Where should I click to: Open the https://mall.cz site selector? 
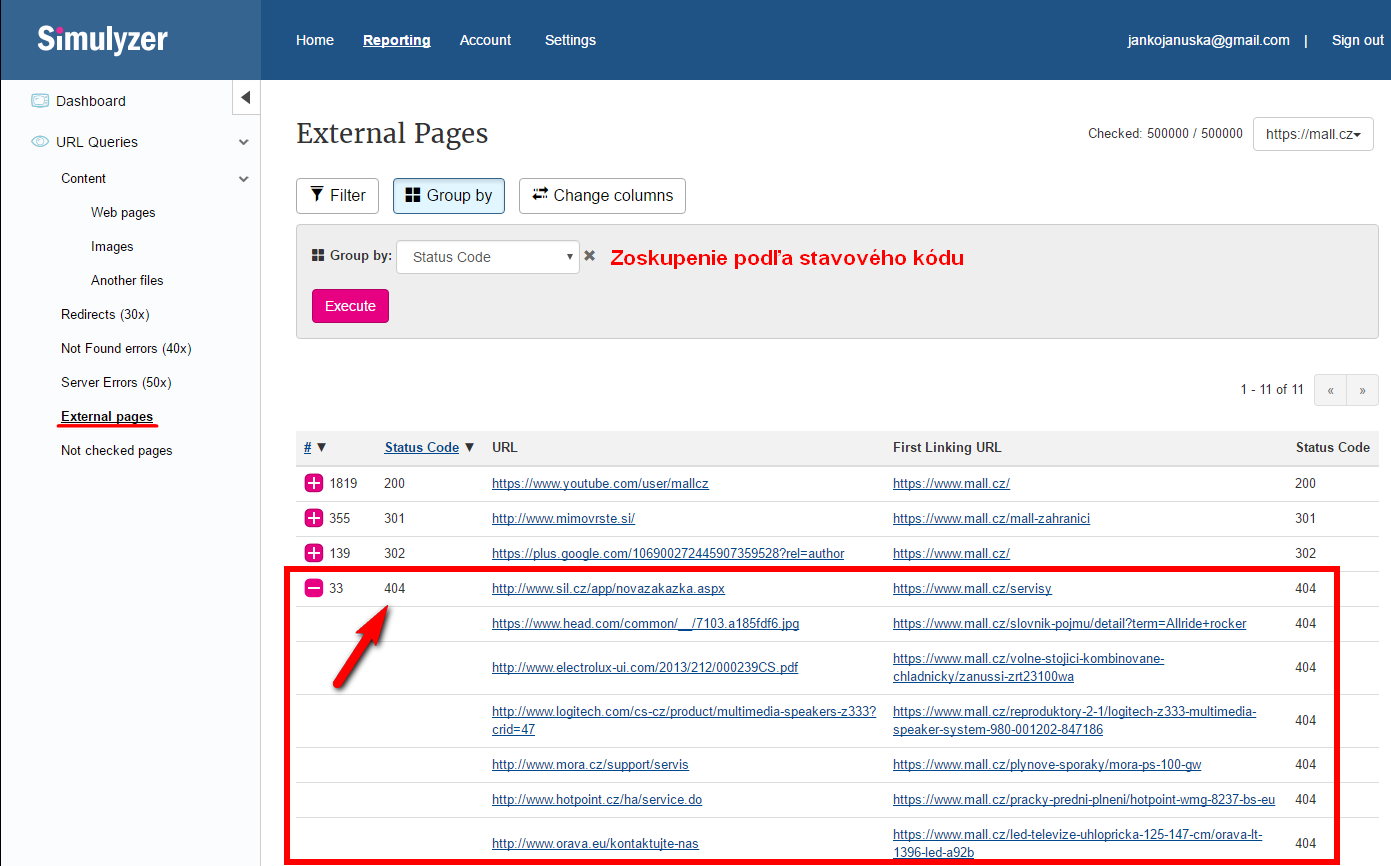click(1313, 134)
